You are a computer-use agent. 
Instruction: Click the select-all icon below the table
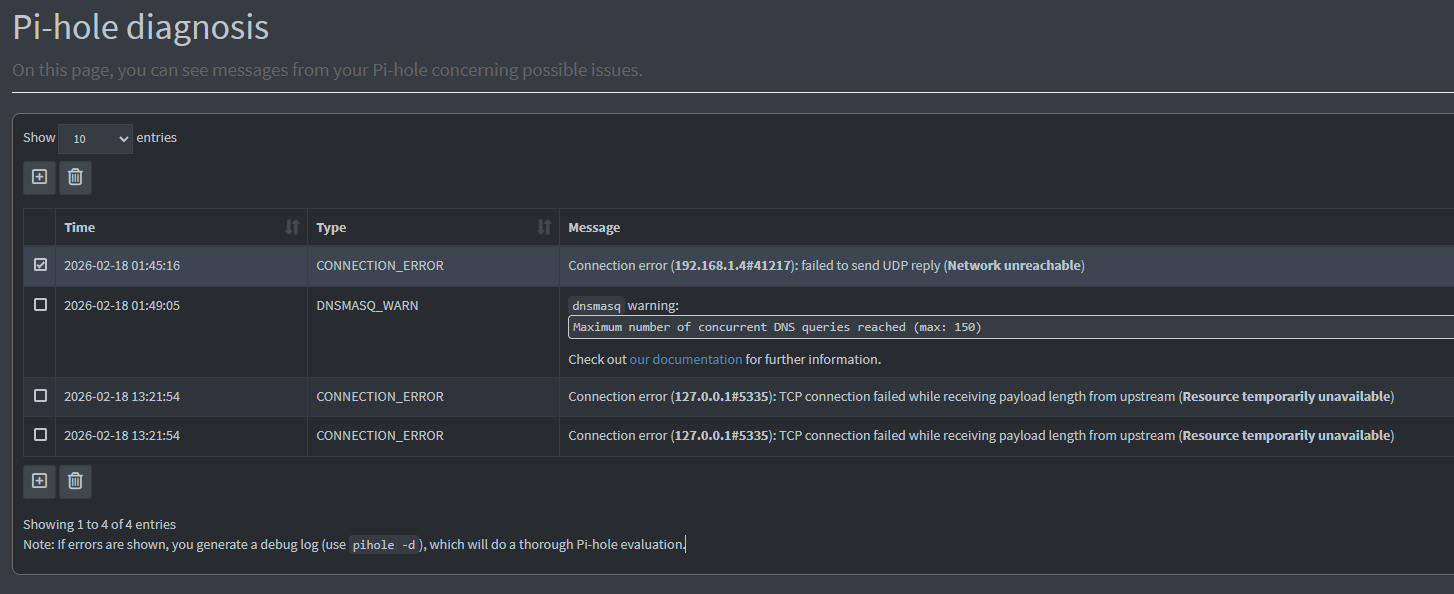coord(39,481)
